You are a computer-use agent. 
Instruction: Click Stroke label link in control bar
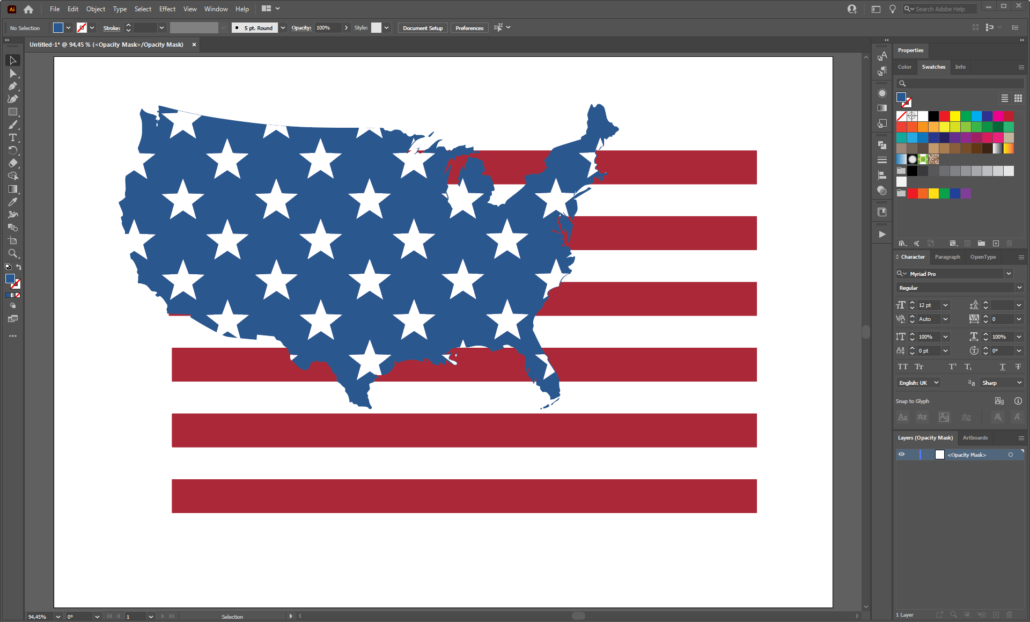[111, 28]
